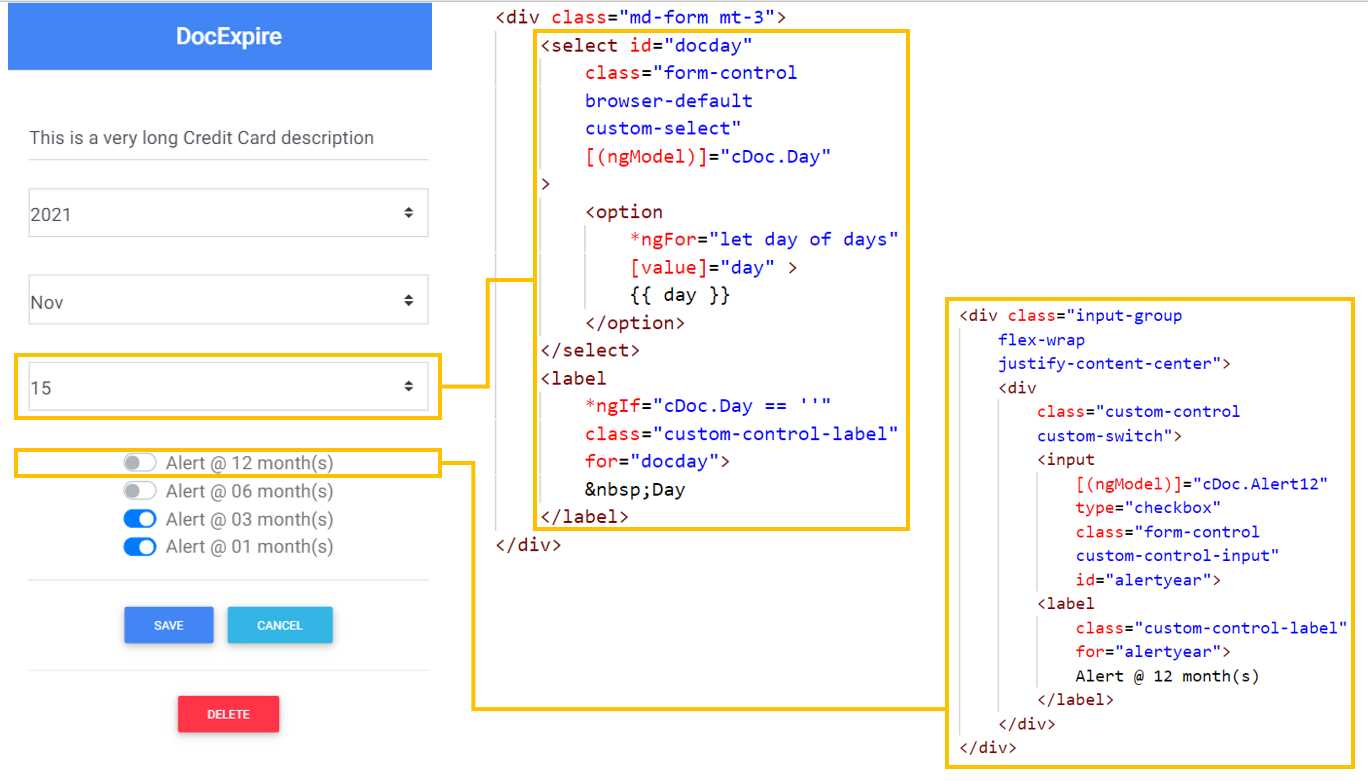
Task: Disable the Alert @ 03 month(s) switch
Action: pos(139,519)
